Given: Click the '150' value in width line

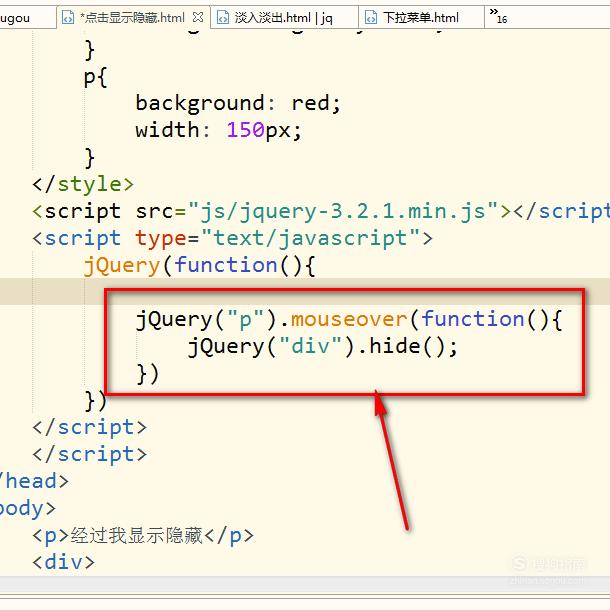Looking at the screenshot, I should [246, 130].
